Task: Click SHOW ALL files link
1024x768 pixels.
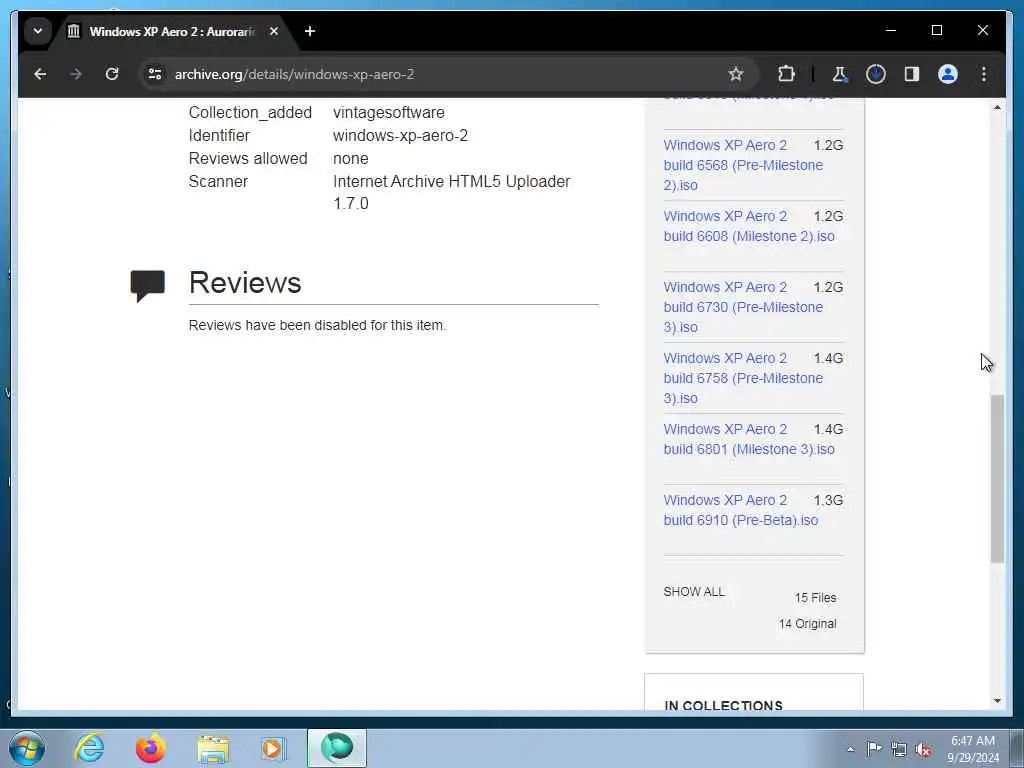Action: [x=694, y=592]
